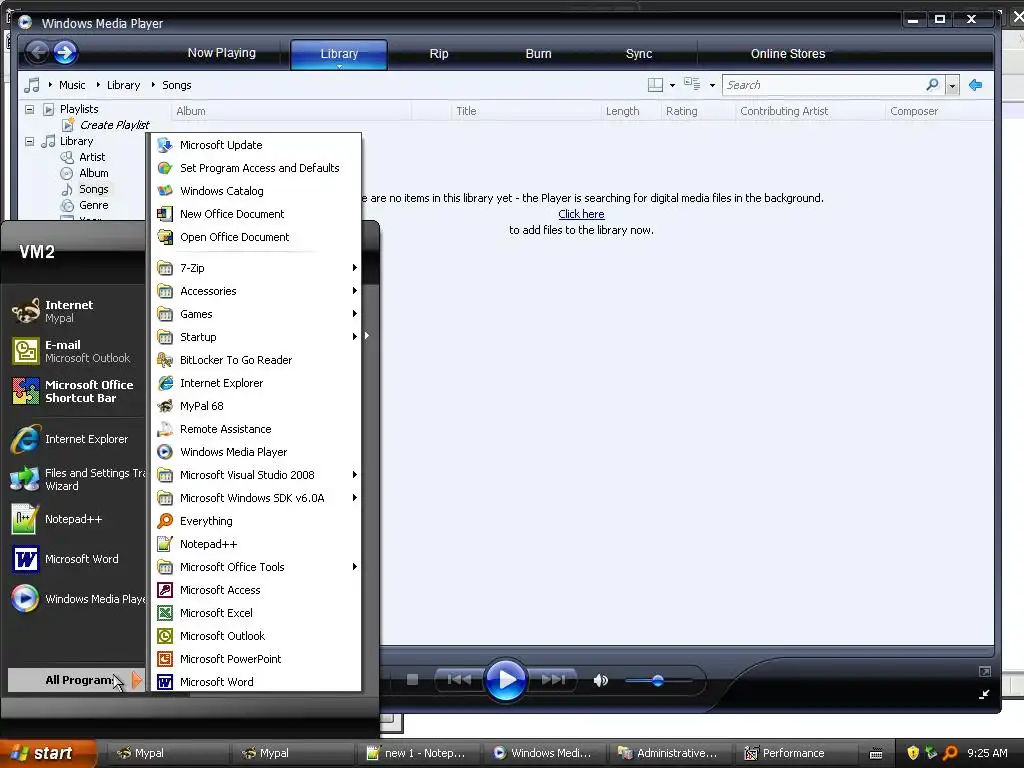1024x768 pixels.
Task: Open Microsoft PowerPoint
Action: pyautogui.click(x=256, y=659)
